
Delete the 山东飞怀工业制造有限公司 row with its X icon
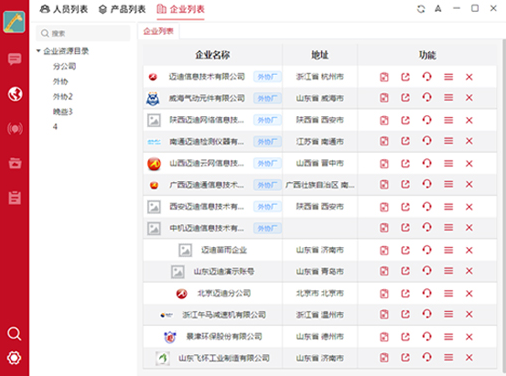[469, 358]
